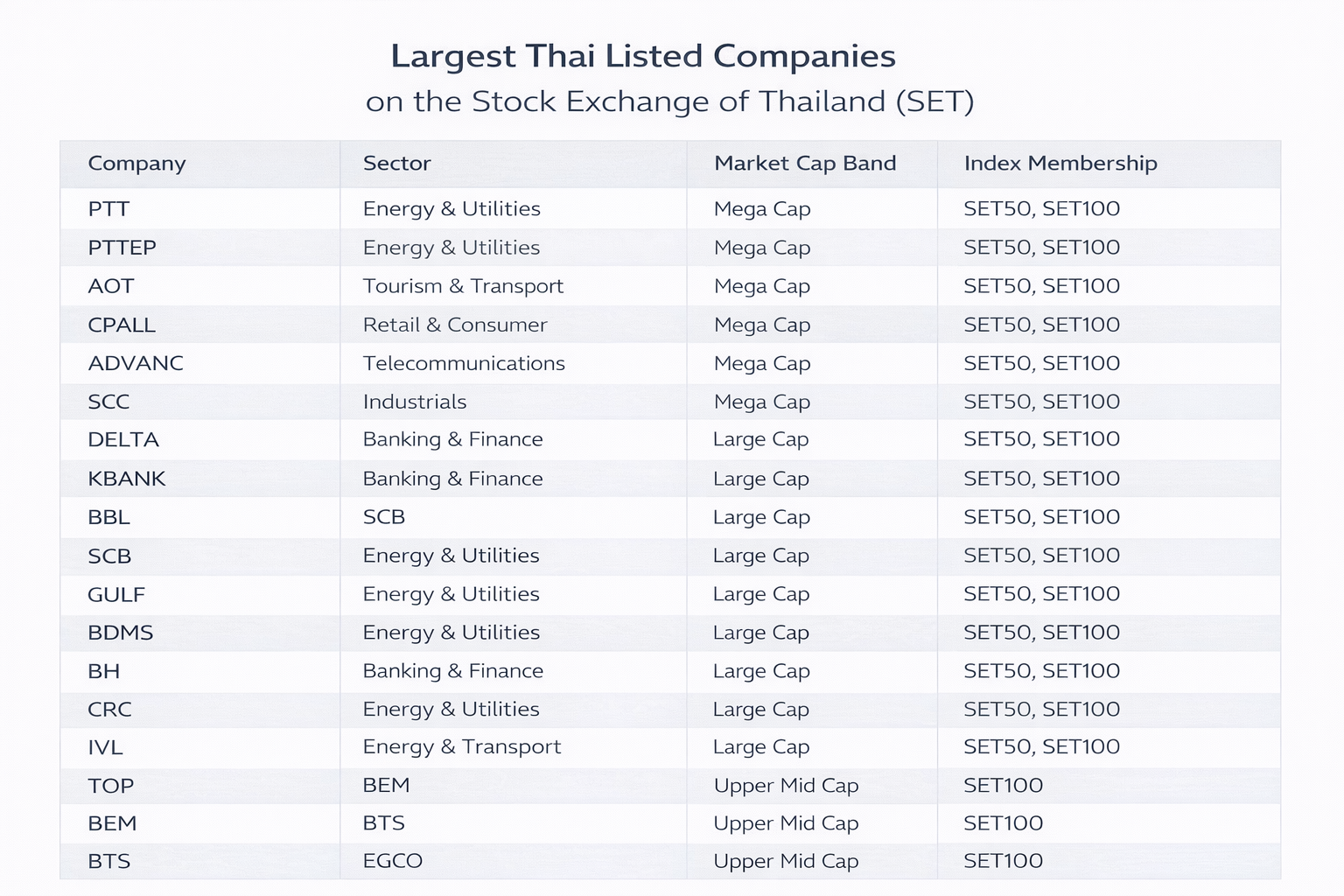Image resolution: width=1344 pixels, height=896 pixels.
Task: Click the Sector column header
Action: coord(396,164)
